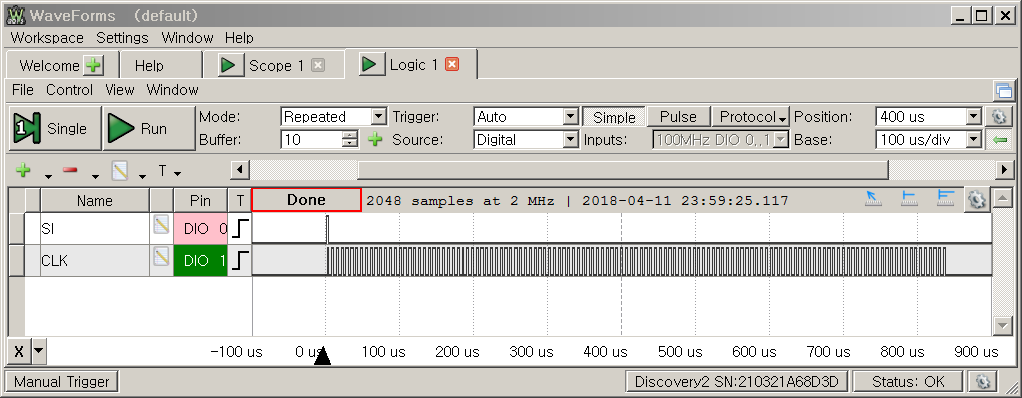Click the Discovery2 SN device button
Screen dimensions: 1022x398
tap(736, 382)
